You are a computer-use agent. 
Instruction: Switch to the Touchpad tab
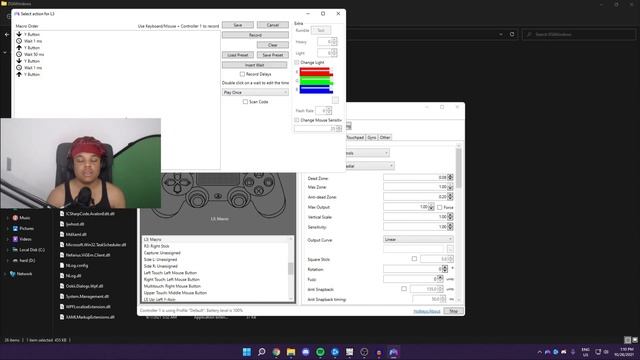tap(355, 138)
